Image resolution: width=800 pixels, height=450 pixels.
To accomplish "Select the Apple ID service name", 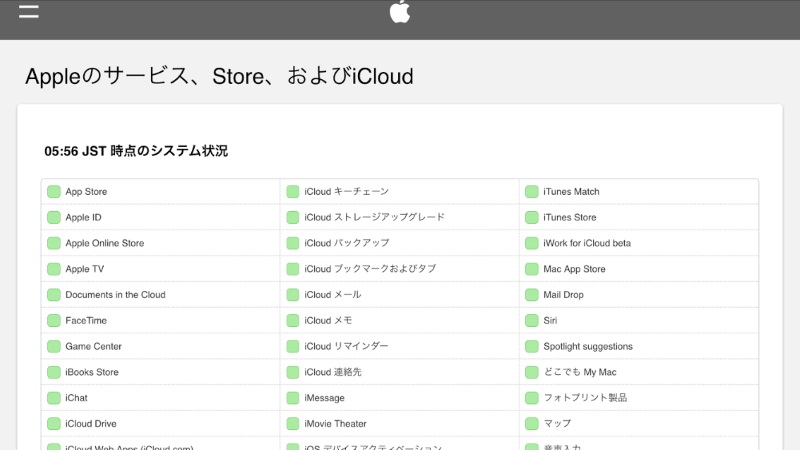I will pyautogui.click(x=83, y=217).
